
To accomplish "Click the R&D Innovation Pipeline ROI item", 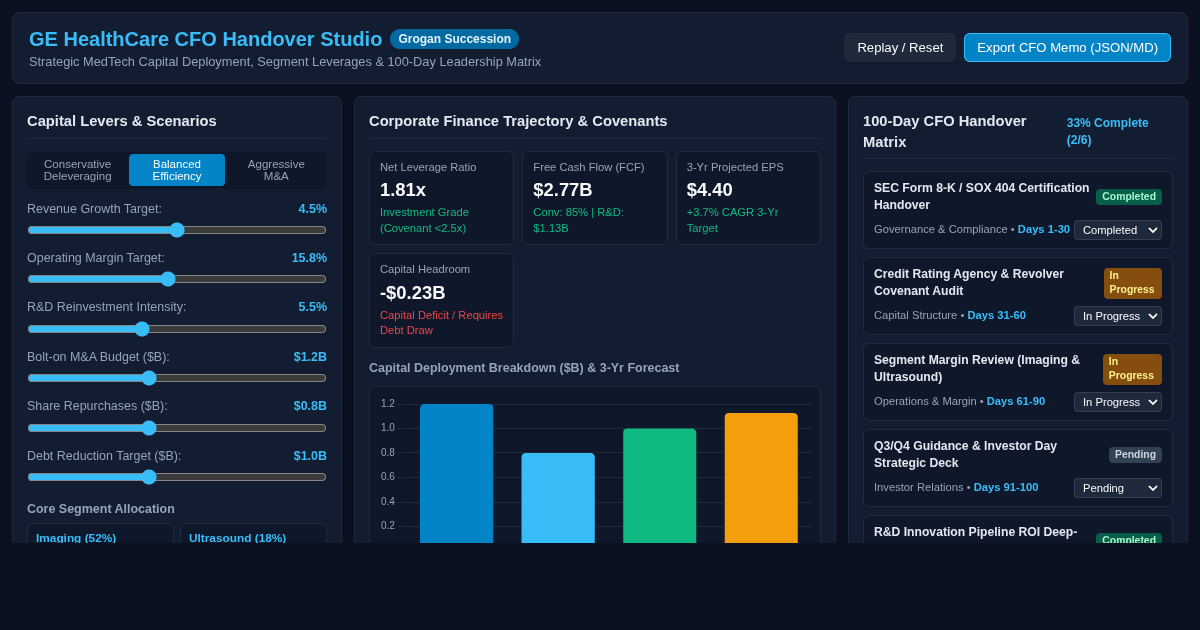I will coord(1018,530).
